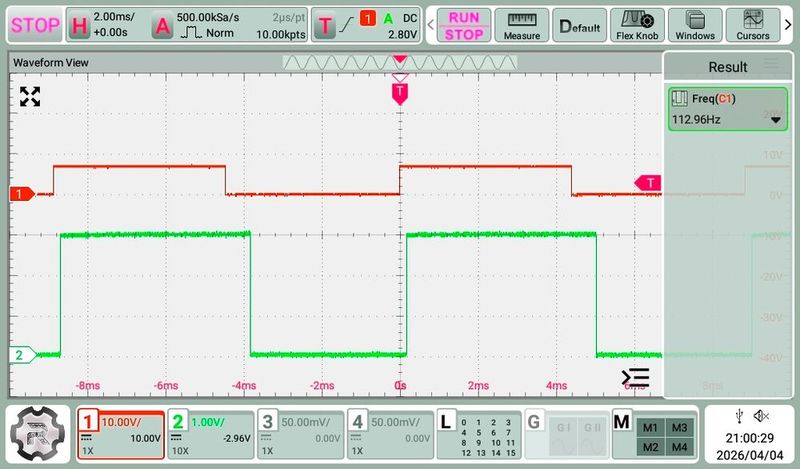
Task: Open the waveform side menu list icon
Action: (635, 378)
